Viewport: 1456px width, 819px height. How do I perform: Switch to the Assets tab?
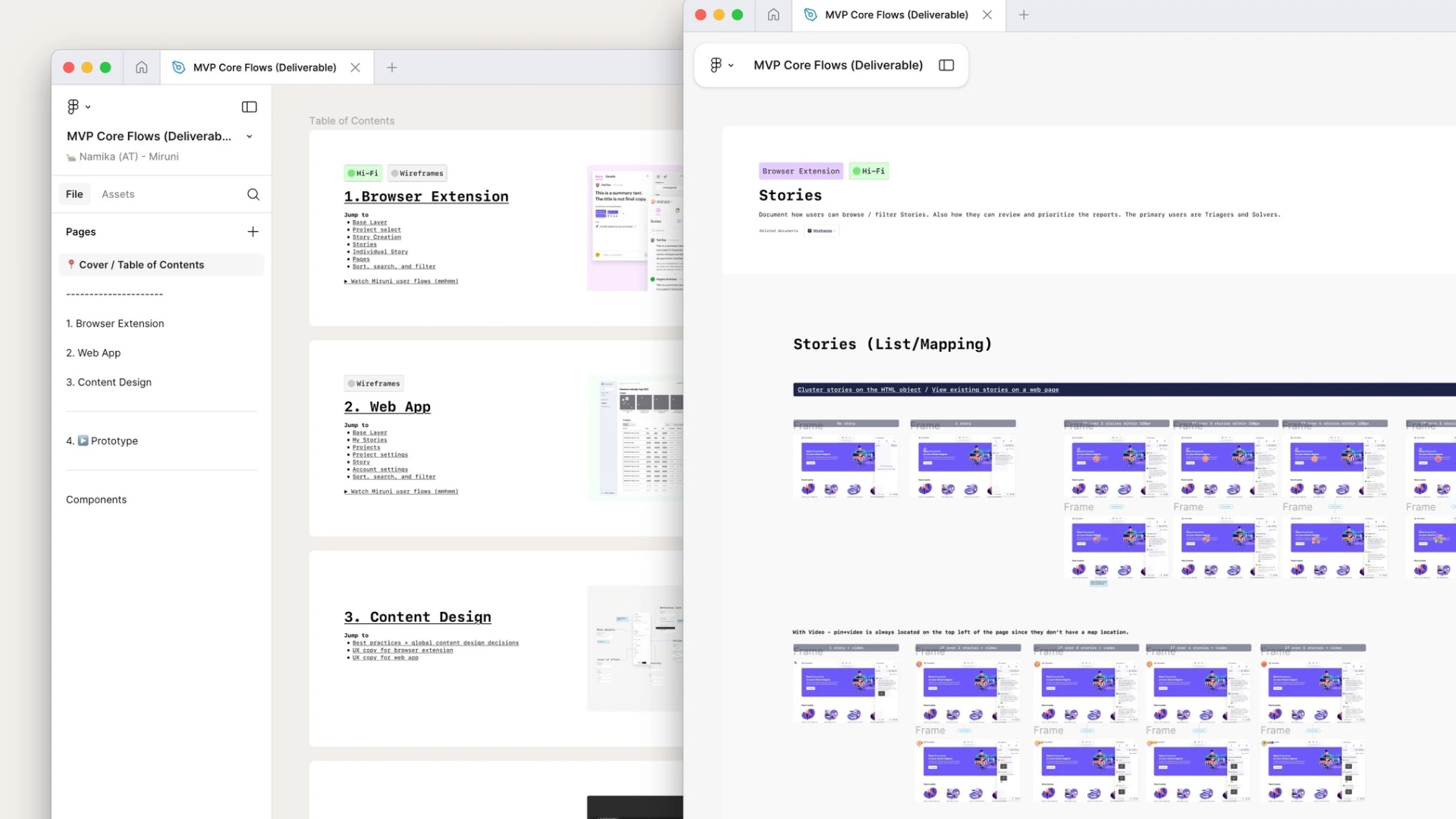point(118,194)
